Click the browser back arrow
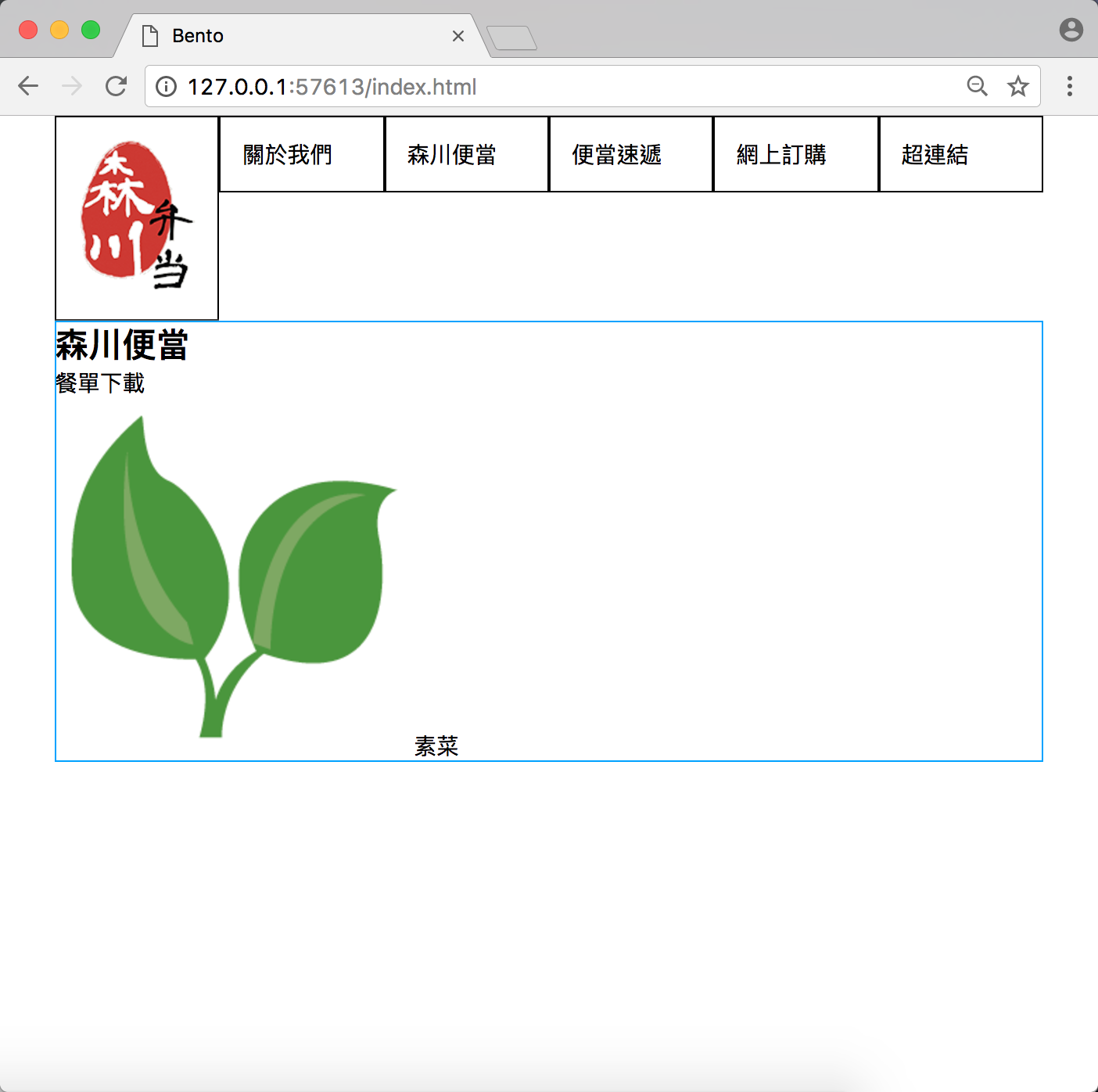The image size is (1098, 1092). 28,86
